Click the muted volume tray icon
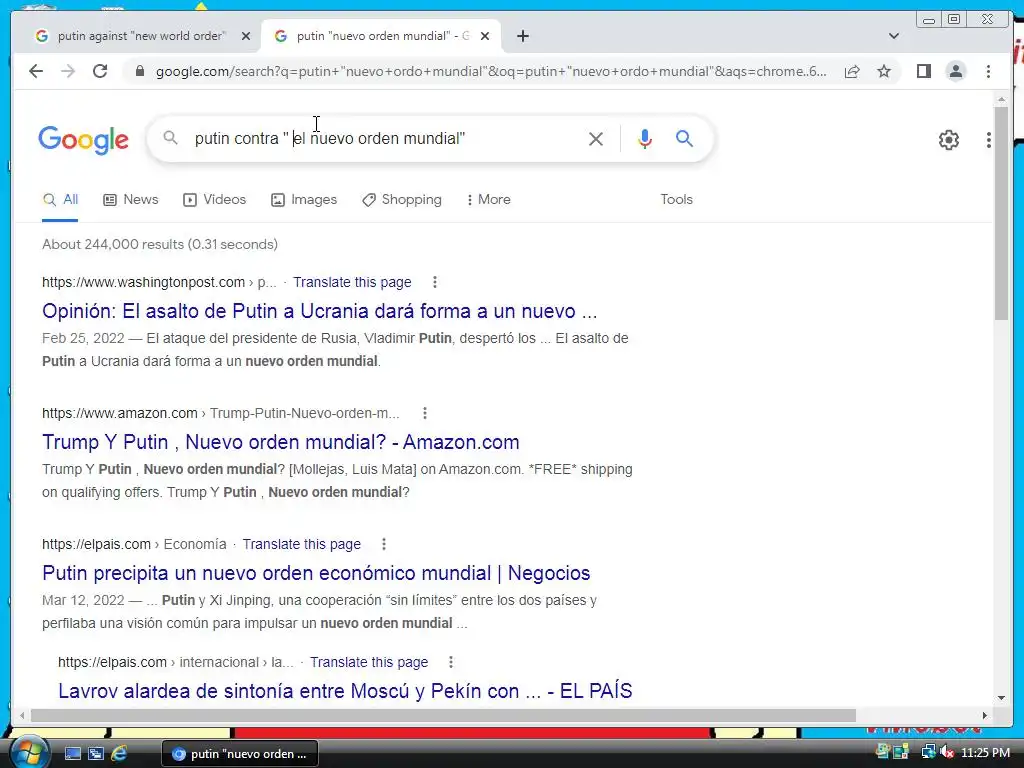 tap(946, 753)
